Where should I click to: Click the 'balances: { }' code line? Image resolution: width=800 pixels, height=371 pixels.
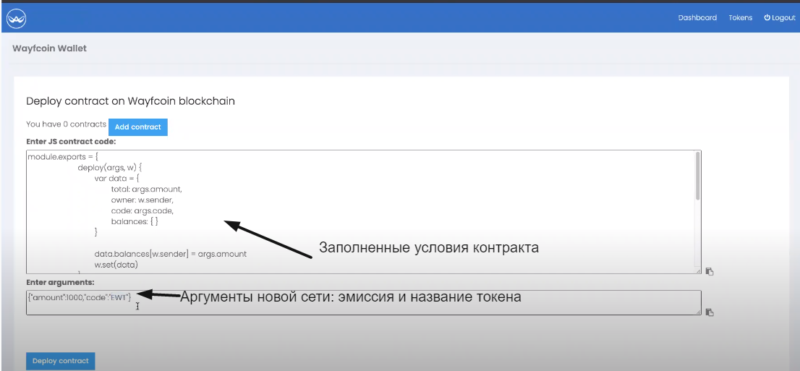(136, 221)
